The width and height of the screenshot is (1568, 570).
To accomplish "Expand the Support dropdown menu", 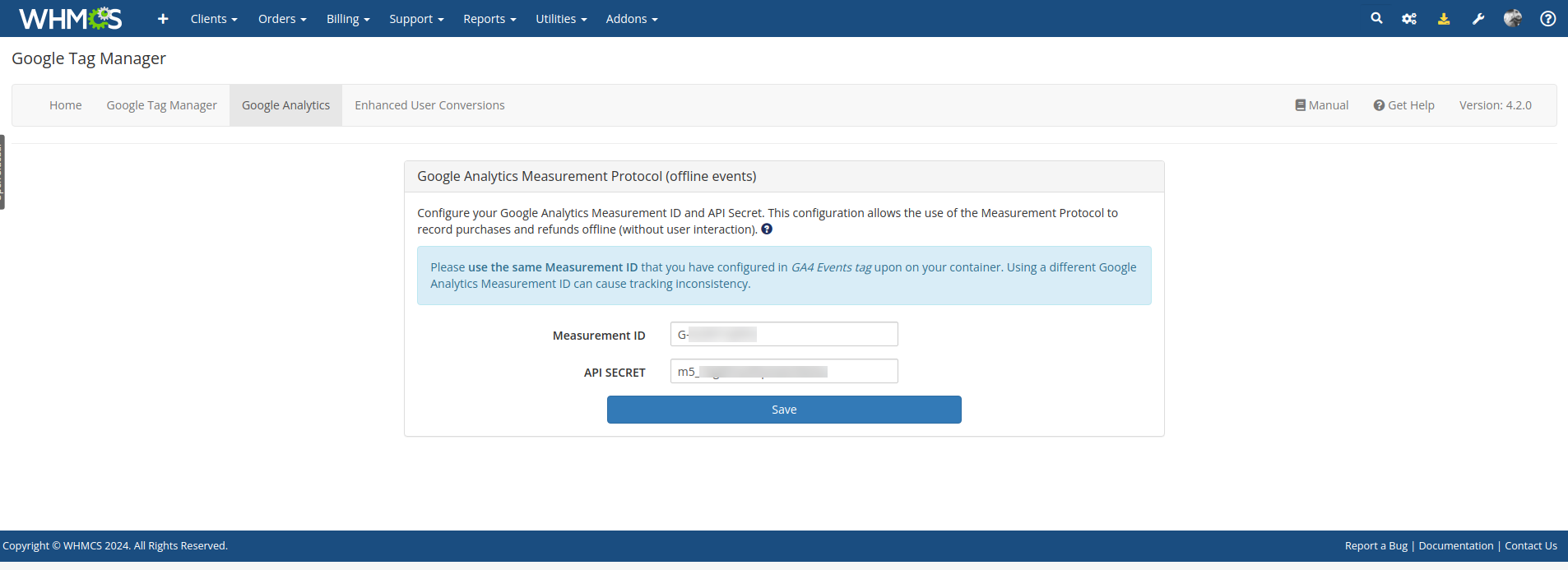I will (x=416, y=19).
